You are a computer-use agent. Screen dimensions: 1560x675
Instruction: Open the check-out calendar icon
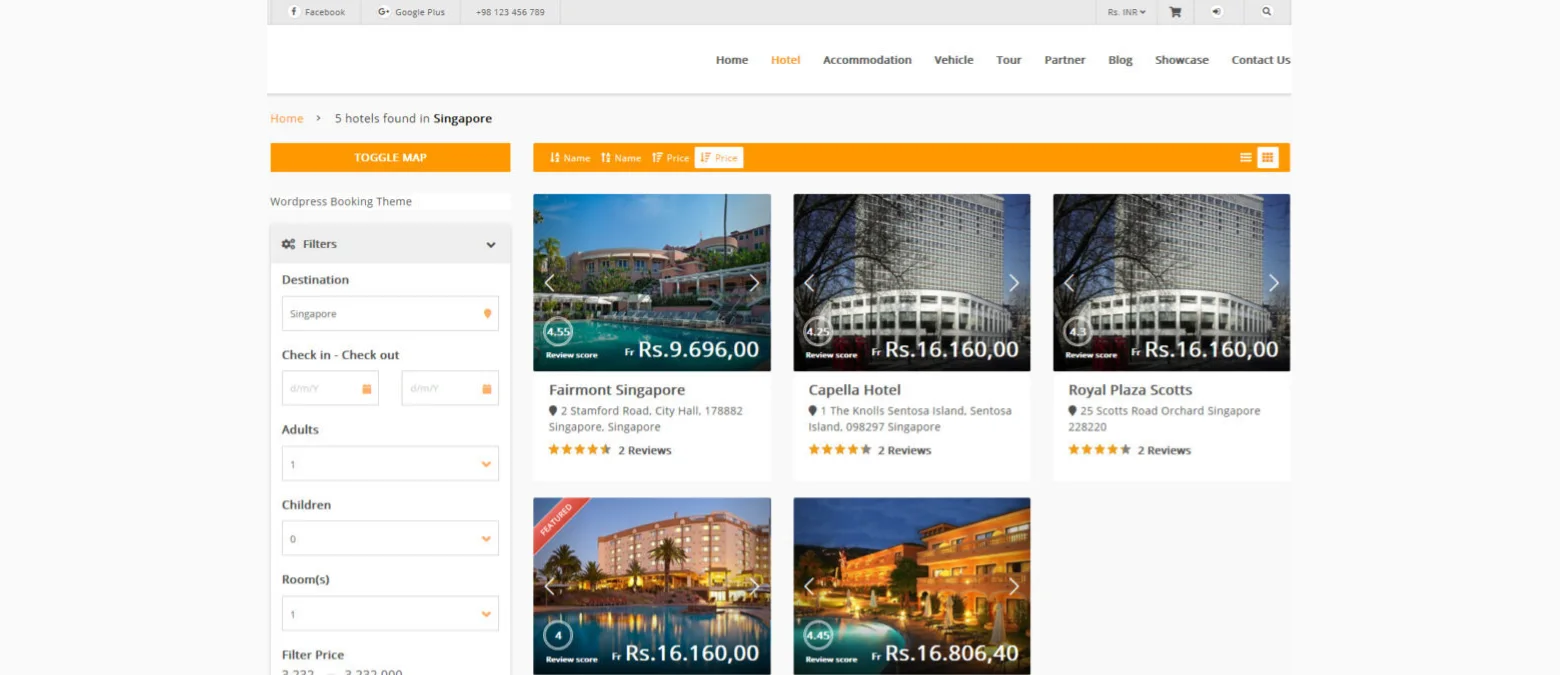[487, 388]
